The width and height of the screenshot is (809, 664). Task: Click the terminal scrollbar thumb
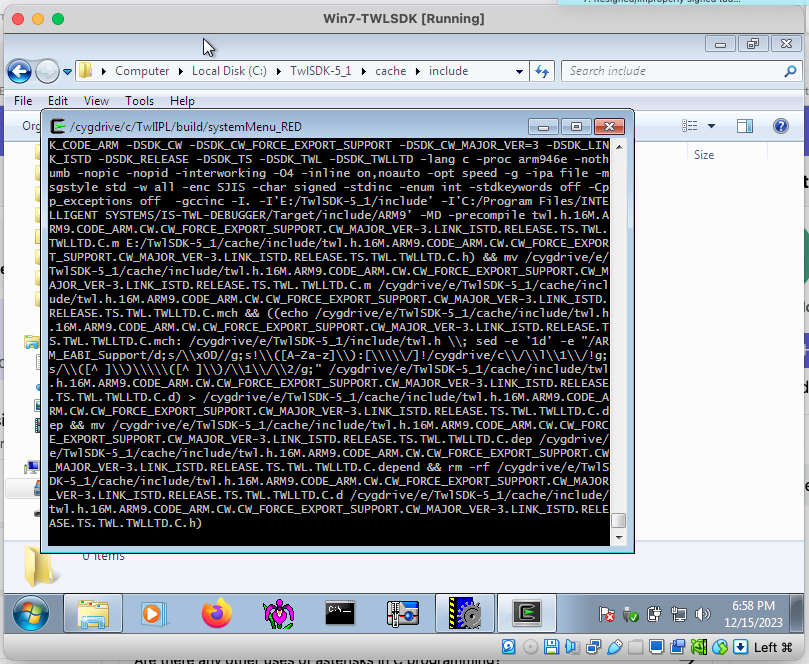[619, 520]
